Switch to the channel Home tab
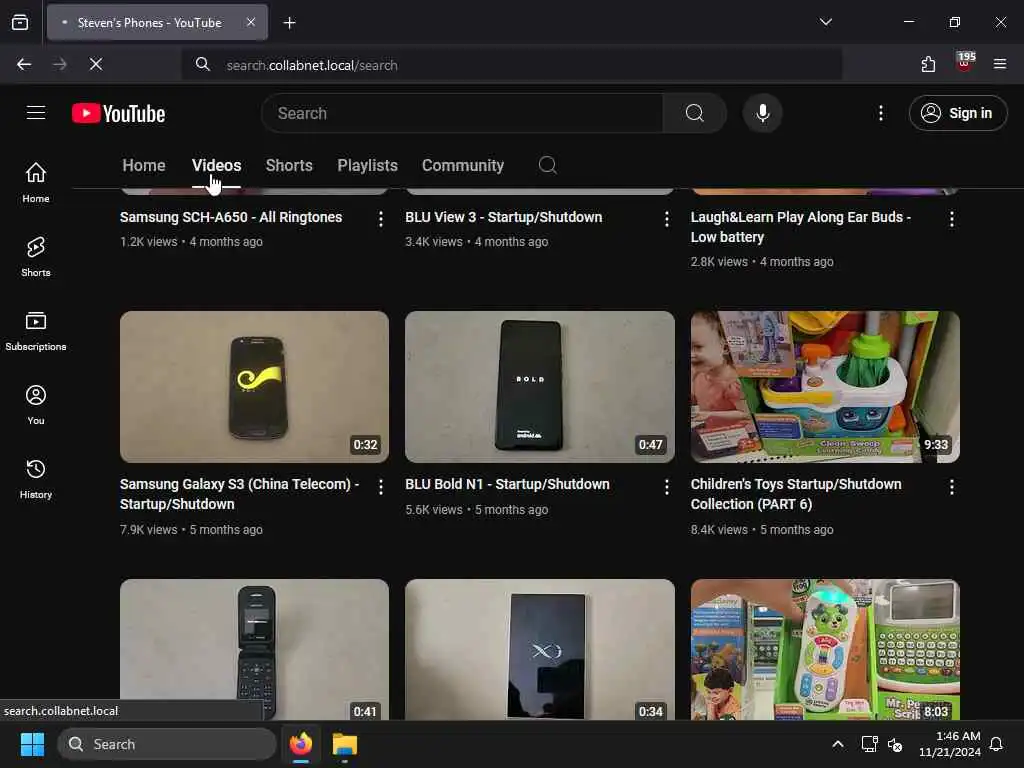This screenshot has width=1024, height=768. [x=144, y=165]
